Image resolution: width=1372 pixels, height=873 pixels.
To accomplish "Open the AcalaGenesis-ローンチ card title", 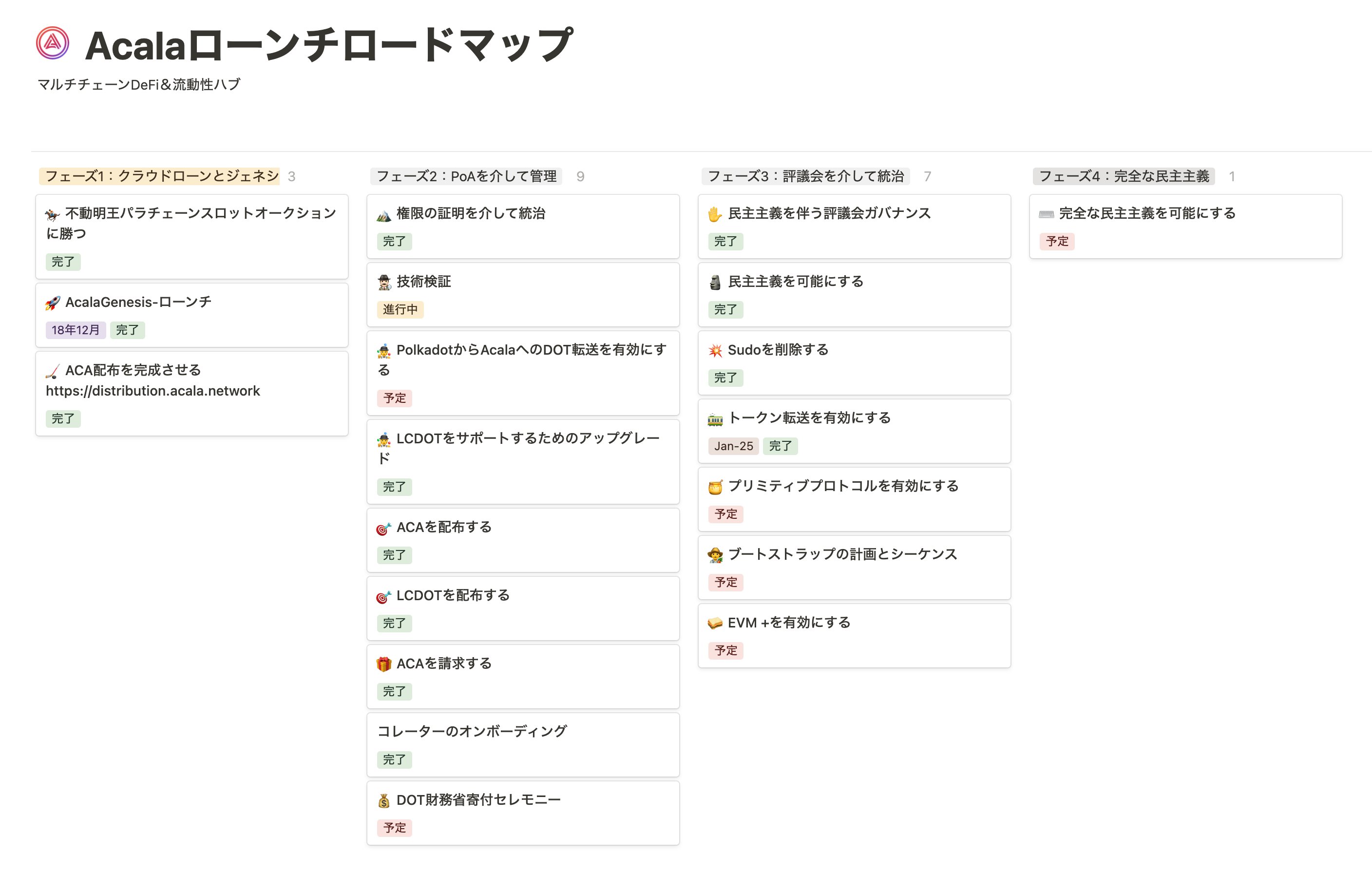I will point(138,302).
